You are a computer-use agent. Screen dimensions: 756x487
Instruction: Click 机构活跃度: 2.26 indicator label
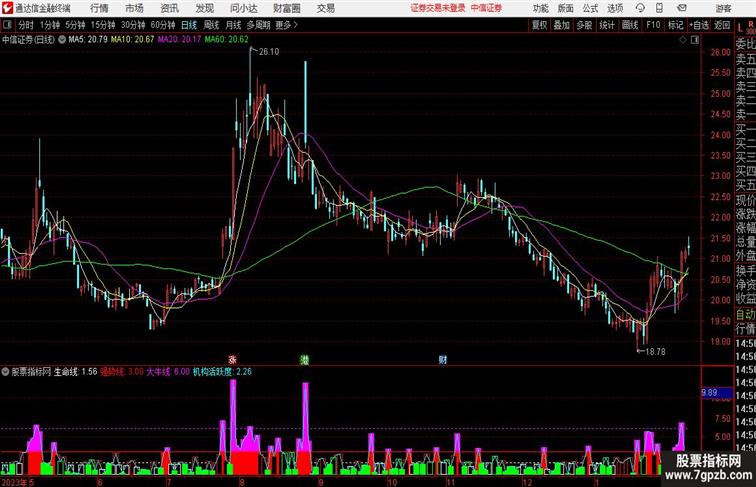coord(222,372)
